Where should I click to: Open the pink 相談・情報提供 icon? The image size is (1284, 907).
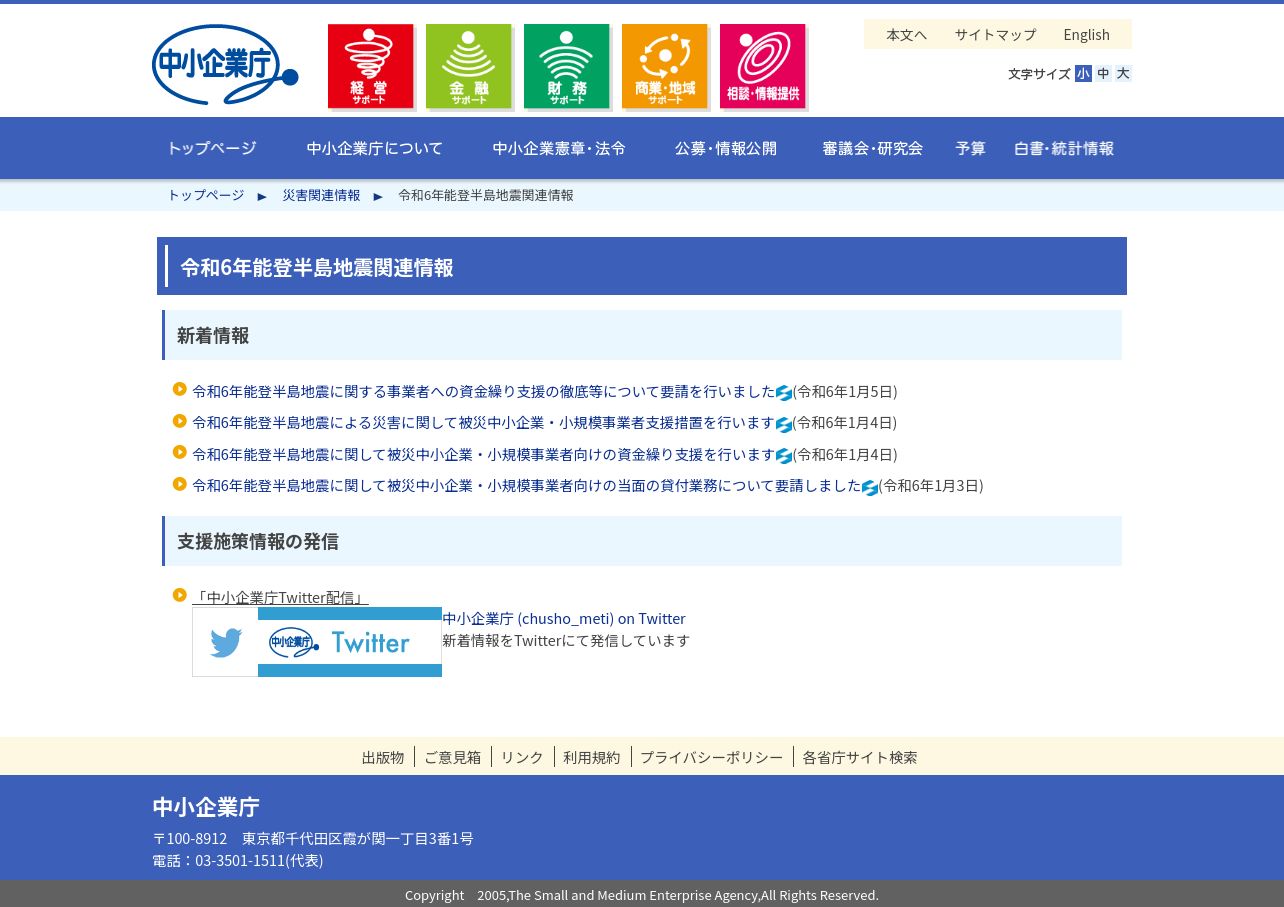click(763, 66)
